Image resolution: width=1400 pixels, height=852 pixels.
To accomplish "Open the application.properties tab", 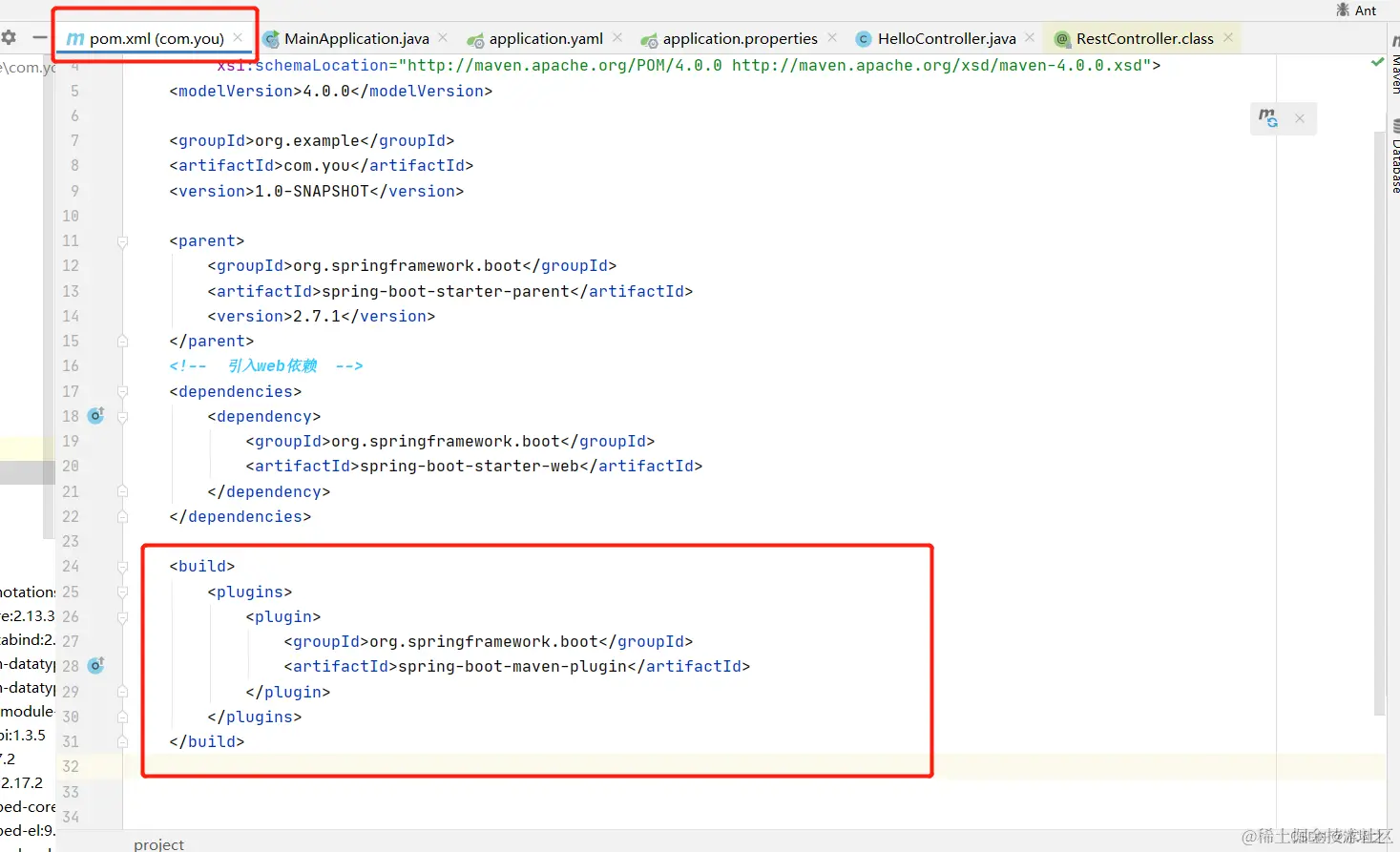I will pyautogui.click(x=740, y=39).
